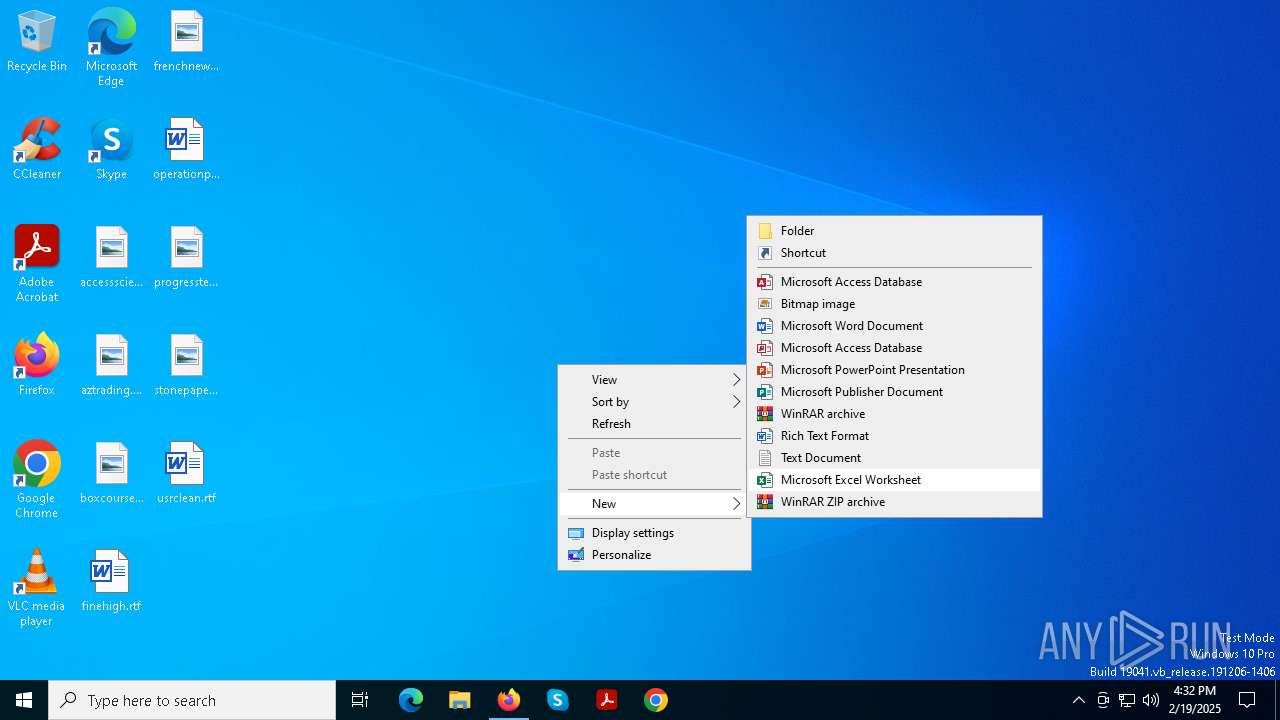
Task: Choose Refresh in the context menu
Action: [x=654, y=424]
